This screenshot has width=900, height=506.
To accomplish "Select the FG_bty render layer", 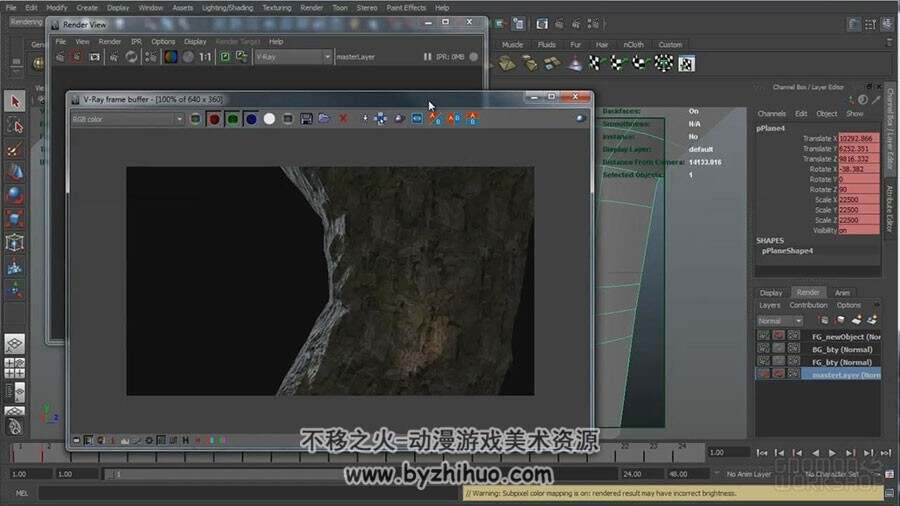I will click(x=841, y=362).
